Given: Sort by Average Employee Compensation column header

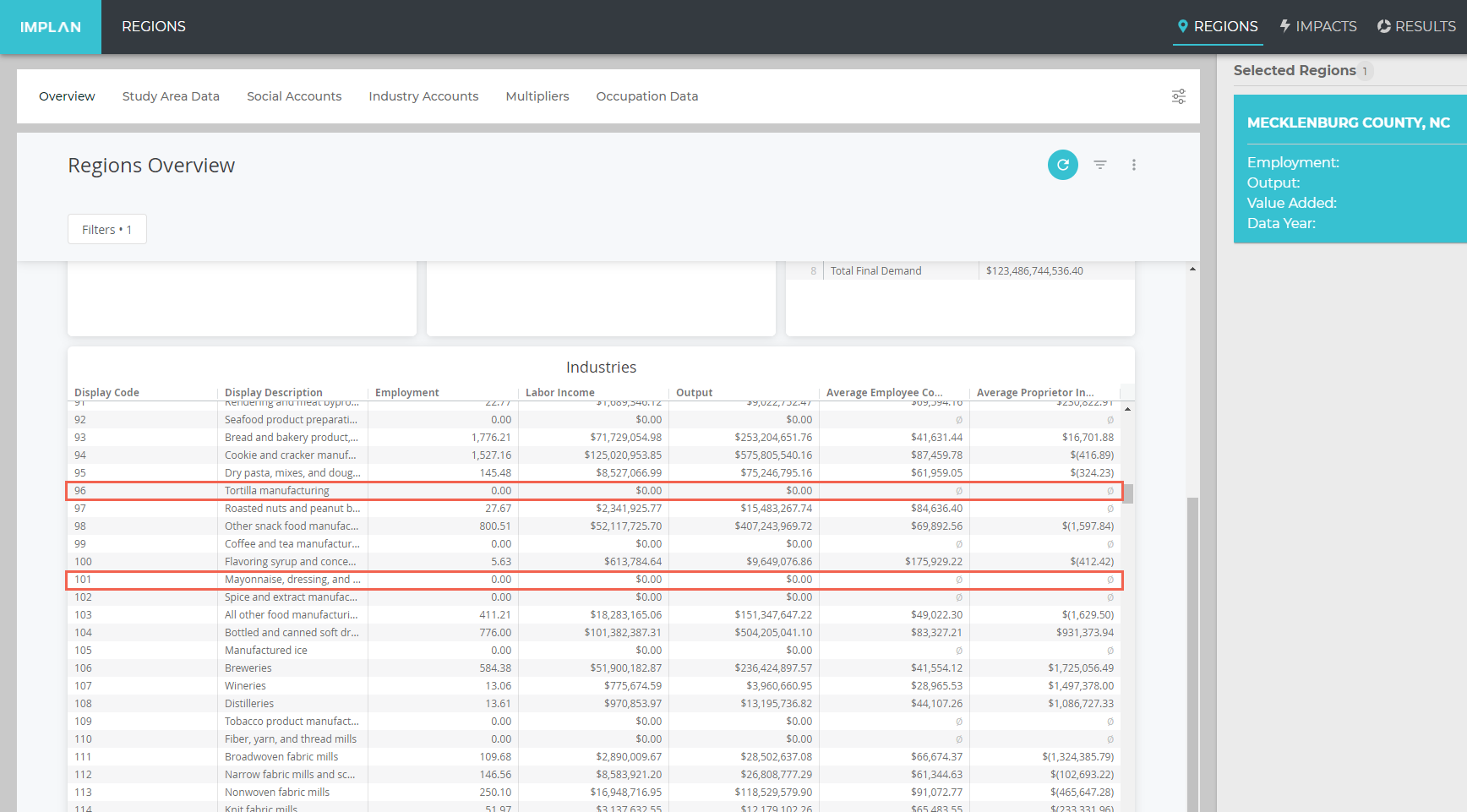Looking at the screenshot, I should 885,392.
